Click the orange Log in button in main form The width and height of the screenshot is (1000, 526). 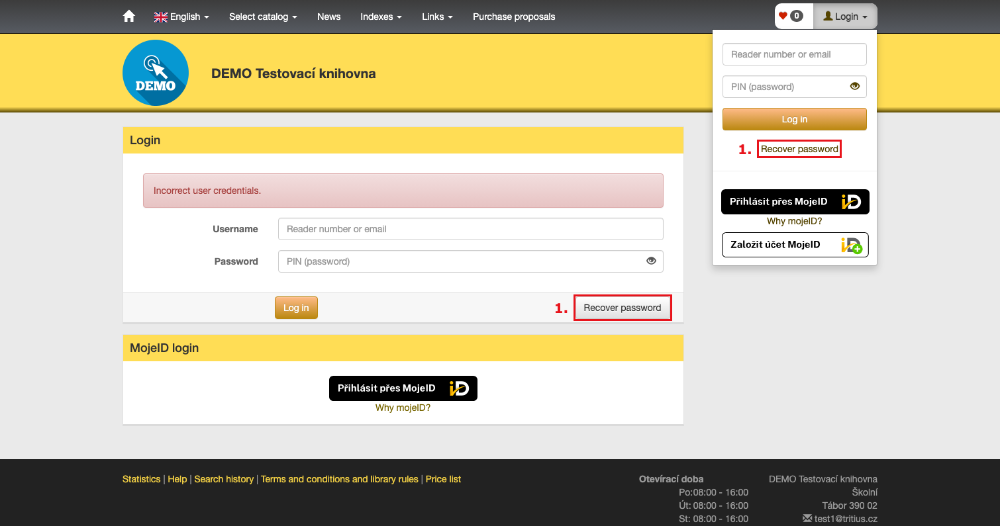point(296,307)
